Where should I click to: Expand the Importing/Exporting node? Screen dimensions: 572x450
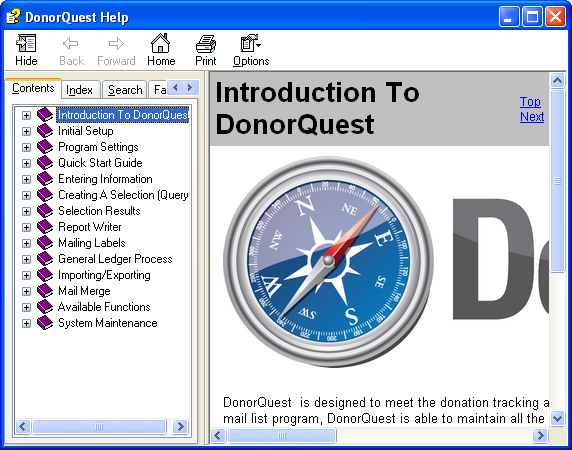pyautogui.click(x=26, y=275)
